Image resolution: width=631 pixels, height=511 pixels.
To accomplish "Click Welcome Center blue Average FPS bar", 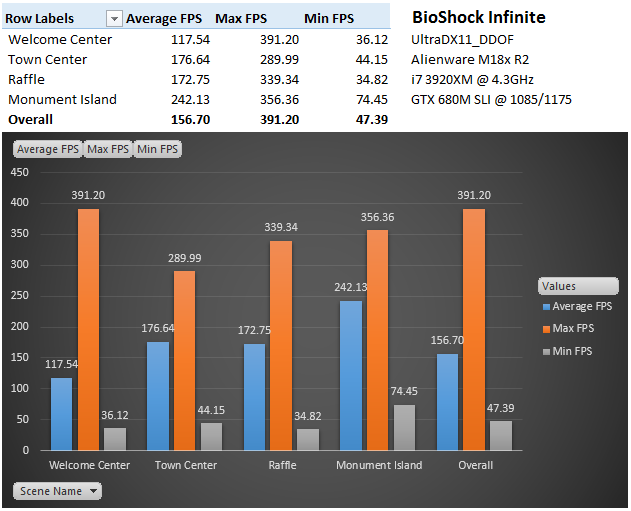I will pyautogui.click(x=62, y=414).
